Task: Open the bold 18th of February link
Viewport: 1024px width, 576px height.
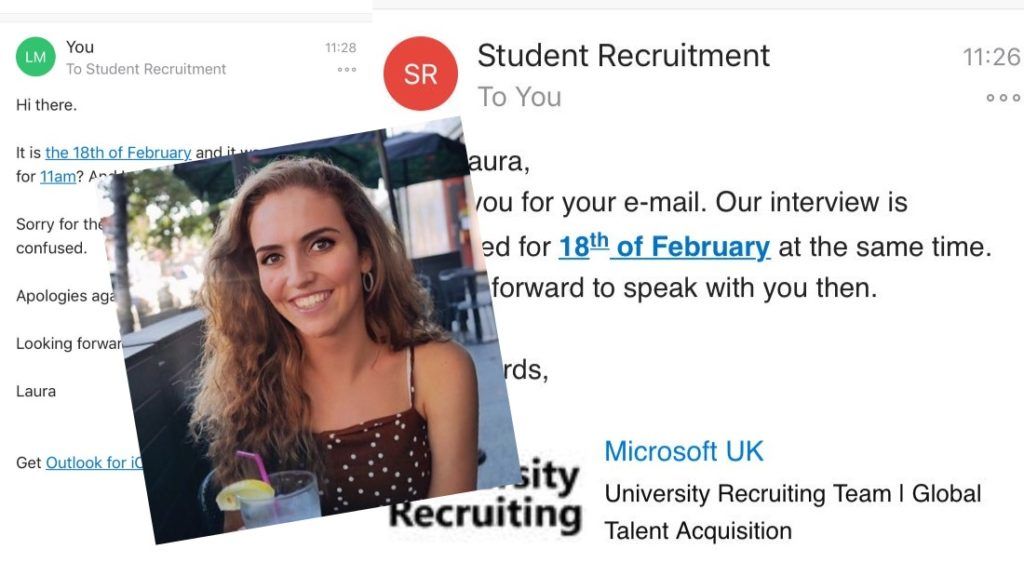Action: pos(664,247)
